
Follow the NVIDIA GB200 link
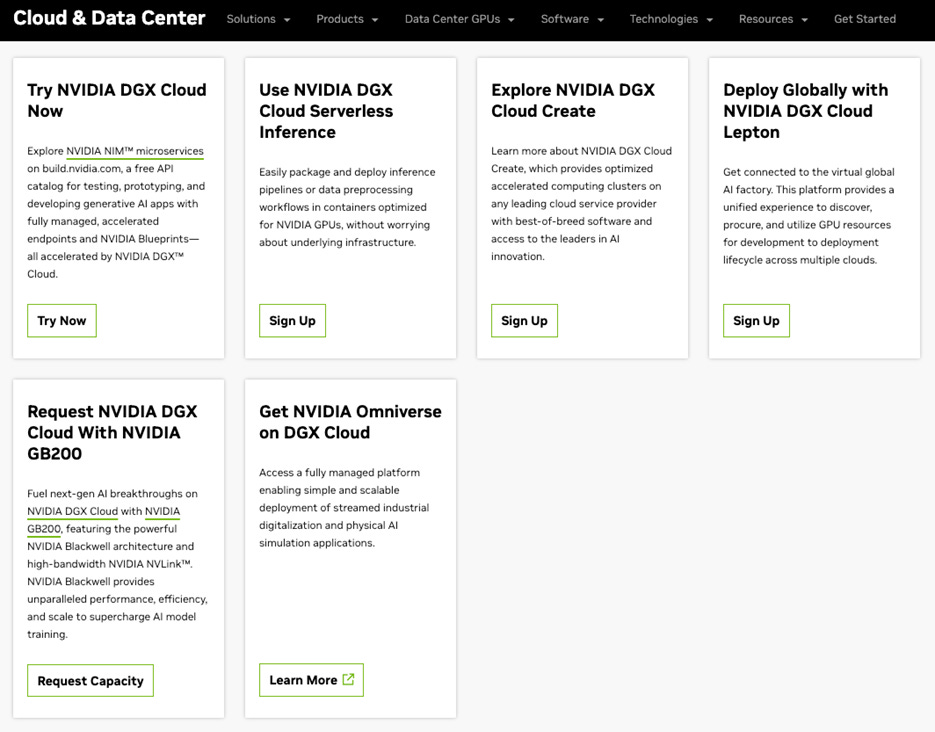162,511
